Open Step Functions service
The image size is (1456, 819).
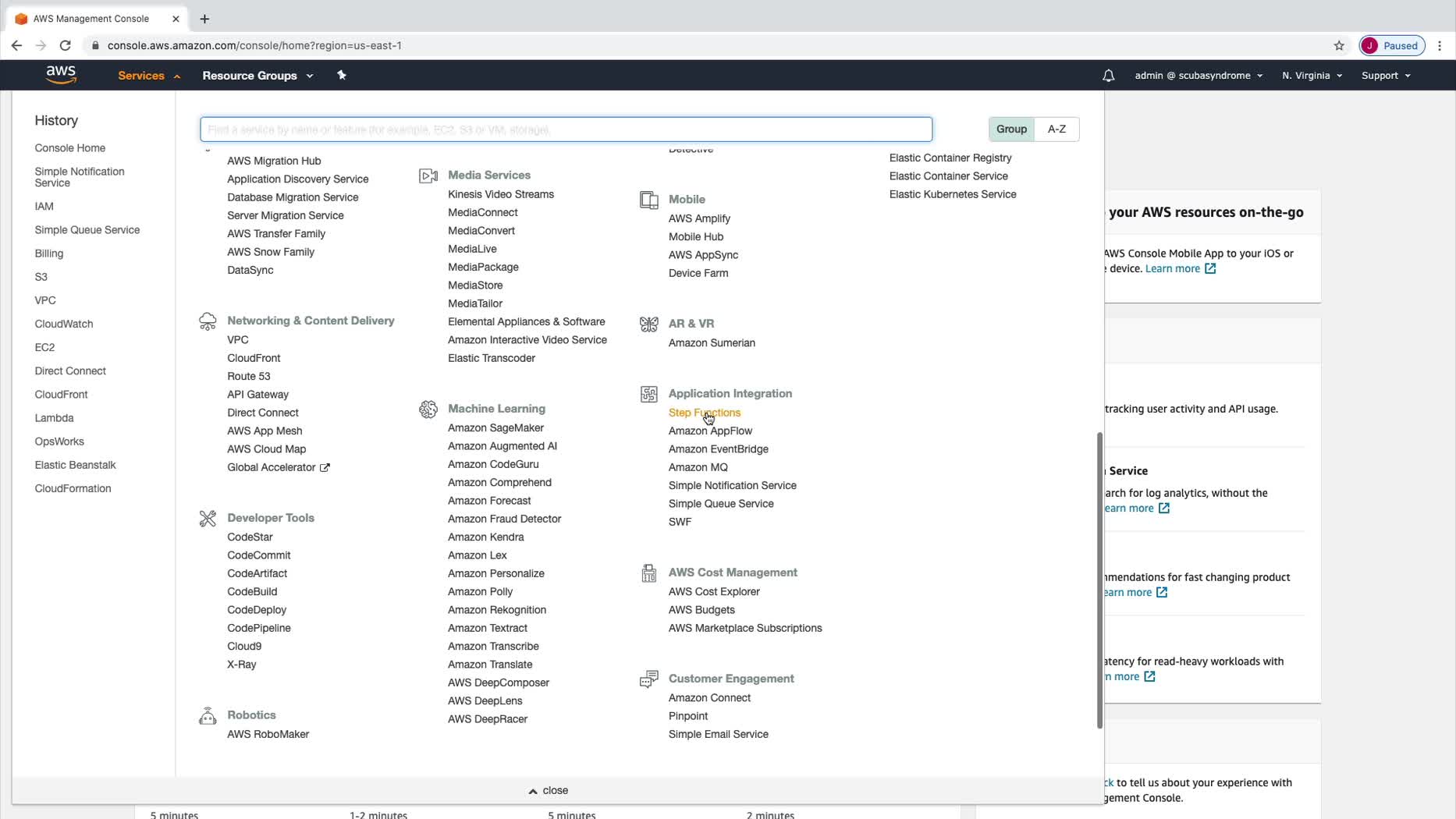point(705,413)
